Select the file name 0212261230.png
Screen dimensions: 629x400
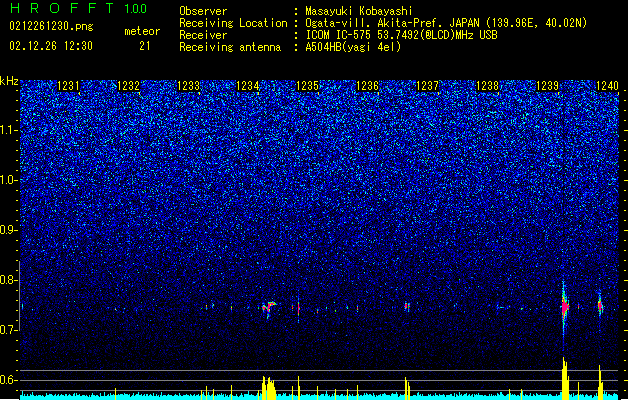51,26
